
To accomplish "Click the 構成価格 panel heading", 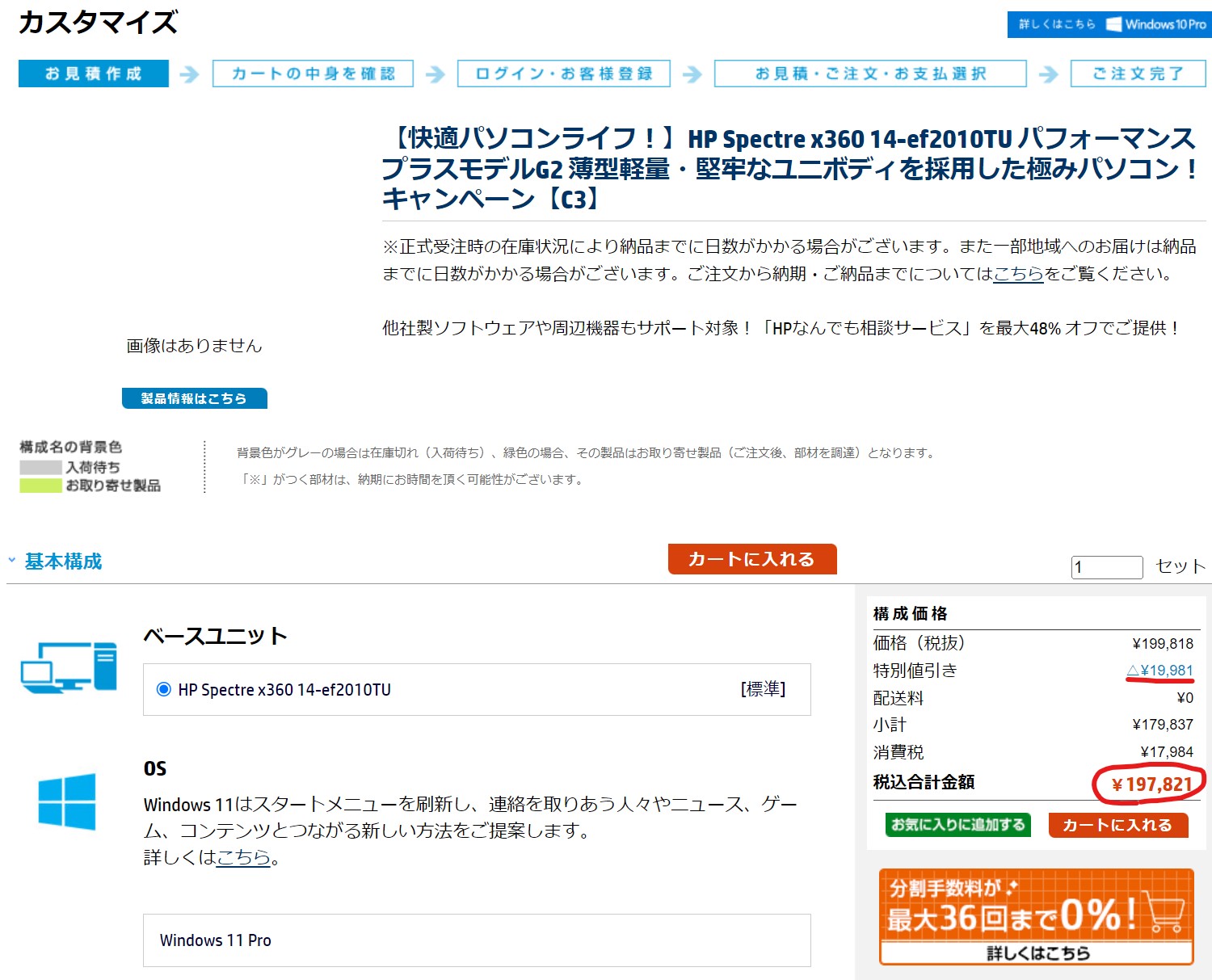I will click(911, 614).
